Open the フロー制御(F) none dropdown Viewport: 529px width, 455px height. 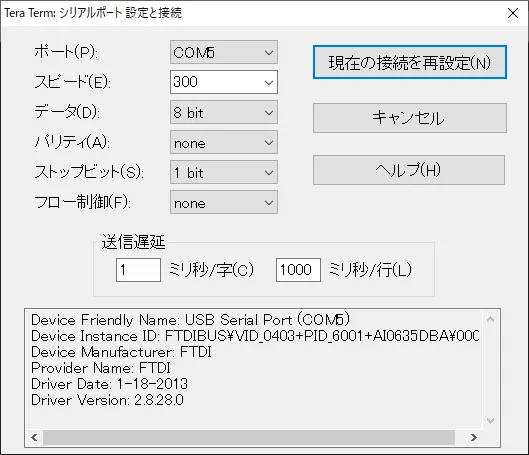[224, 202]
